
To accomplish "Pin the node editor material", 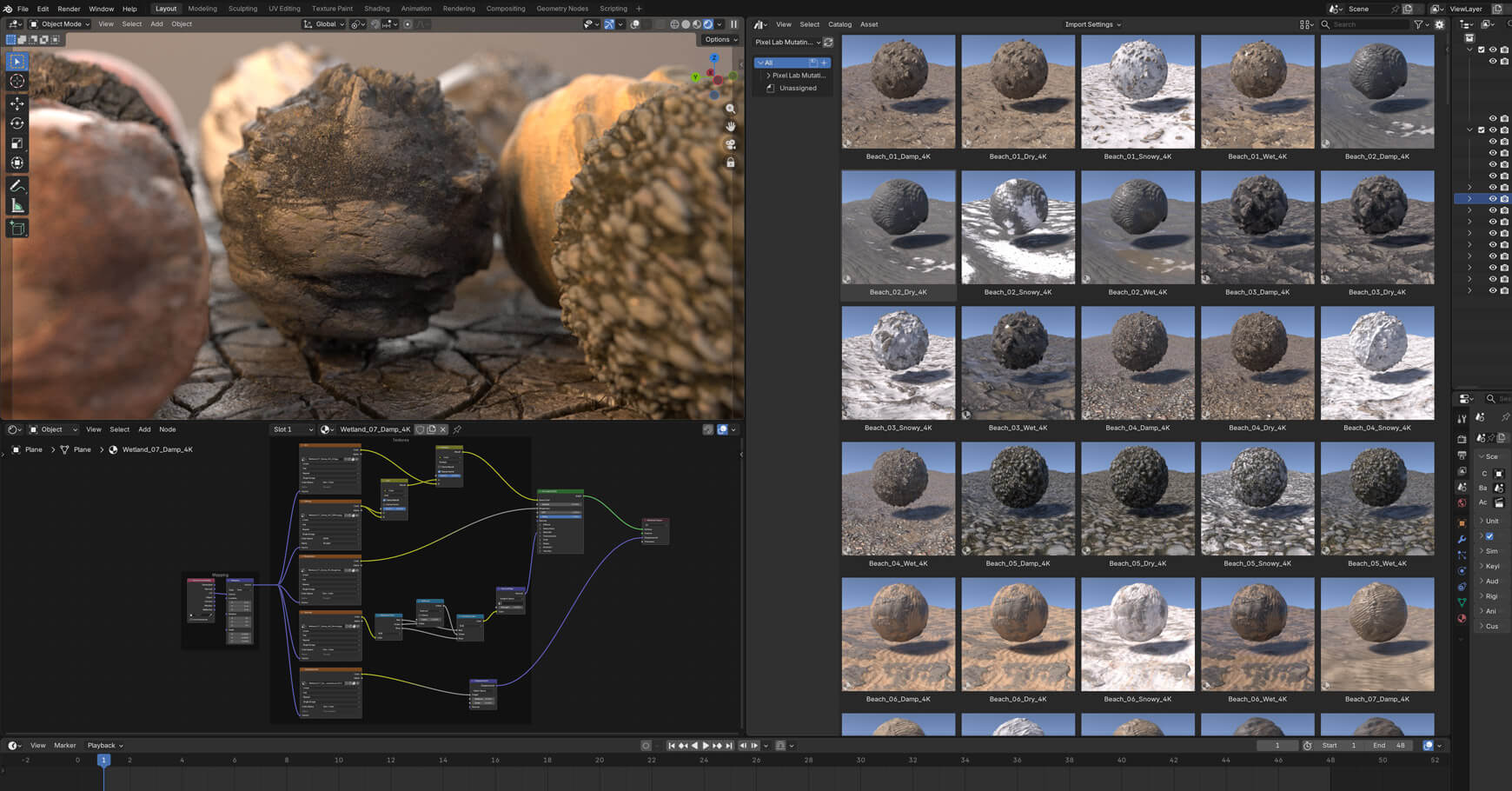I will click(457, 429).
